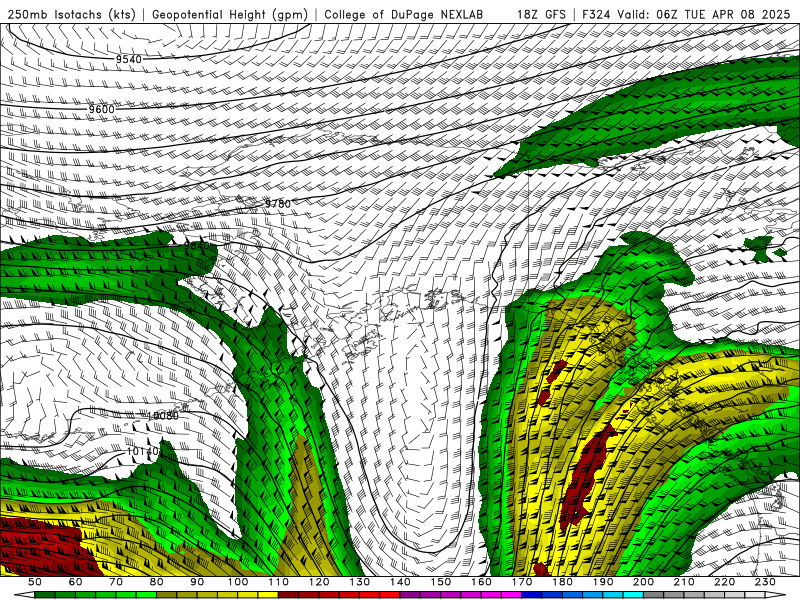Click the '250mb Isotachs (kts)' title text
Viewport: 800px width, 600px height.
(x=71, y=15)
